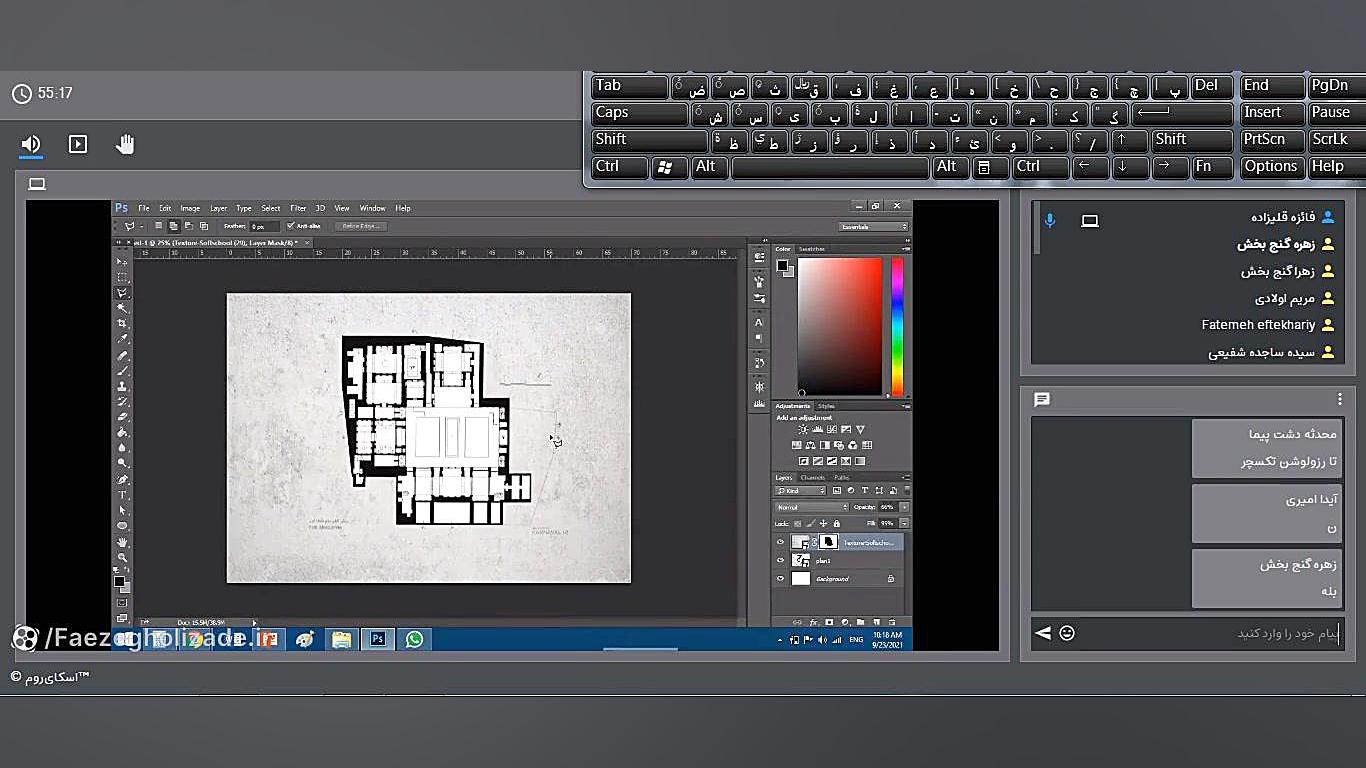Screen dimensions: 1366x768
Task: Click the rainbow hue slider strip
Action: (x=897, y=325)
